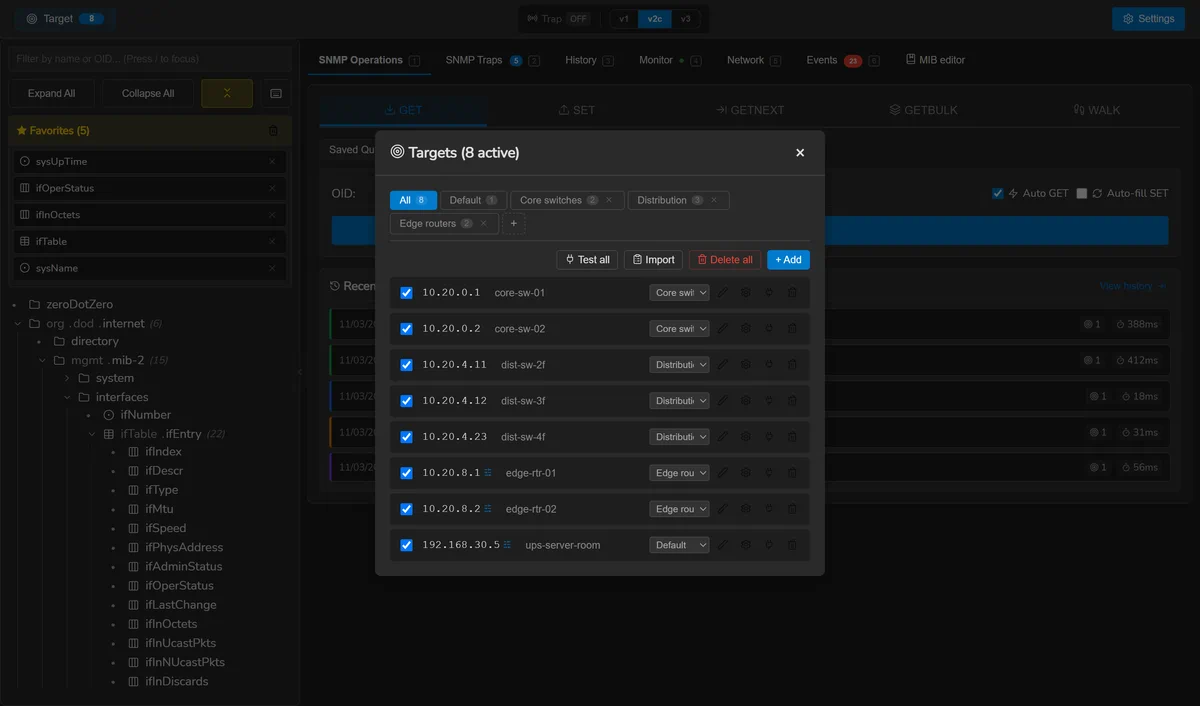
Task: Click blue list icon beside 10.20.8.1
Action: pyautogui.click(x=488, y=473)
